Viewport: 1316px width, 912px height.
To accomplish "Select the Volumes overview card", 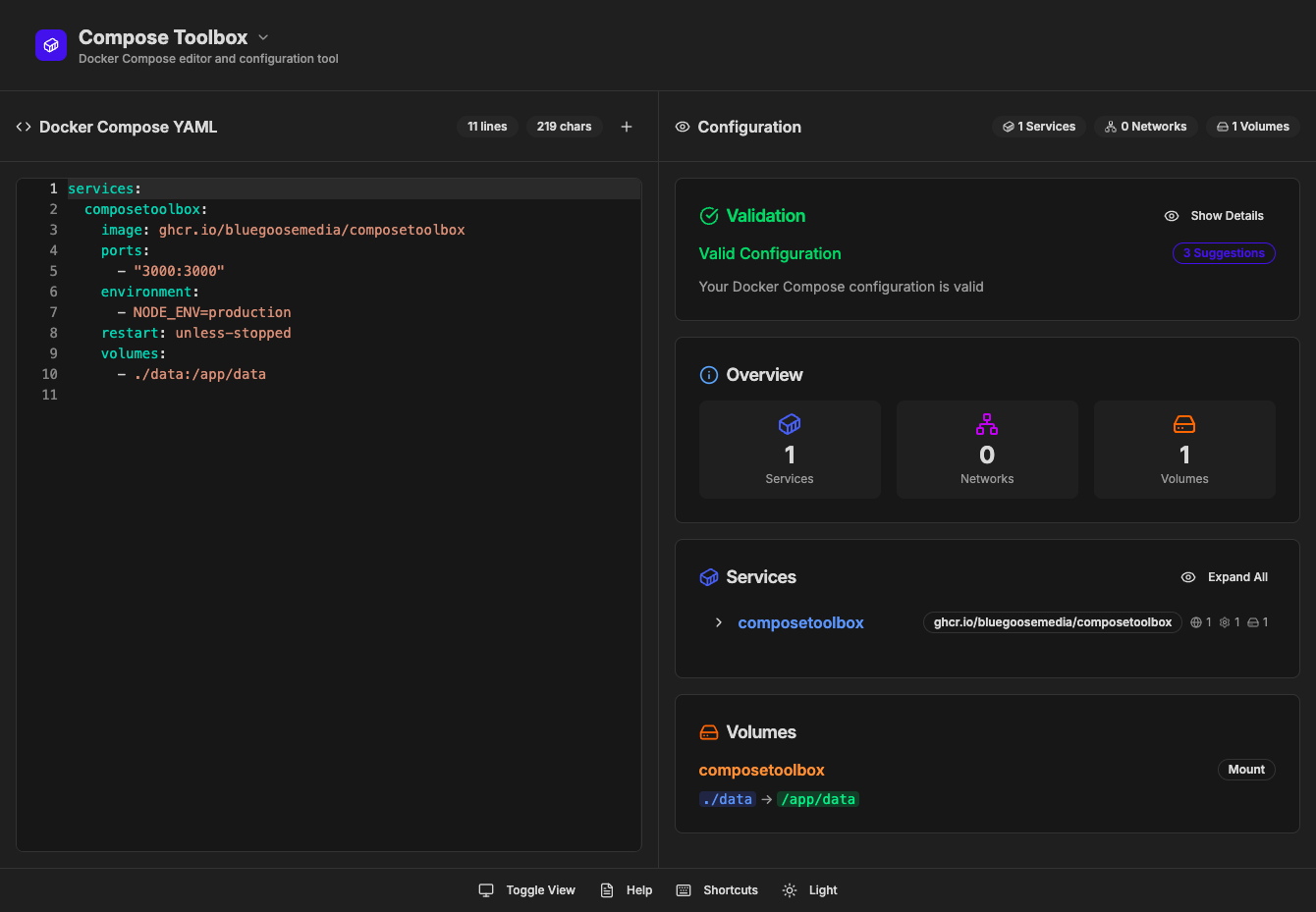I will point(1184,450).
